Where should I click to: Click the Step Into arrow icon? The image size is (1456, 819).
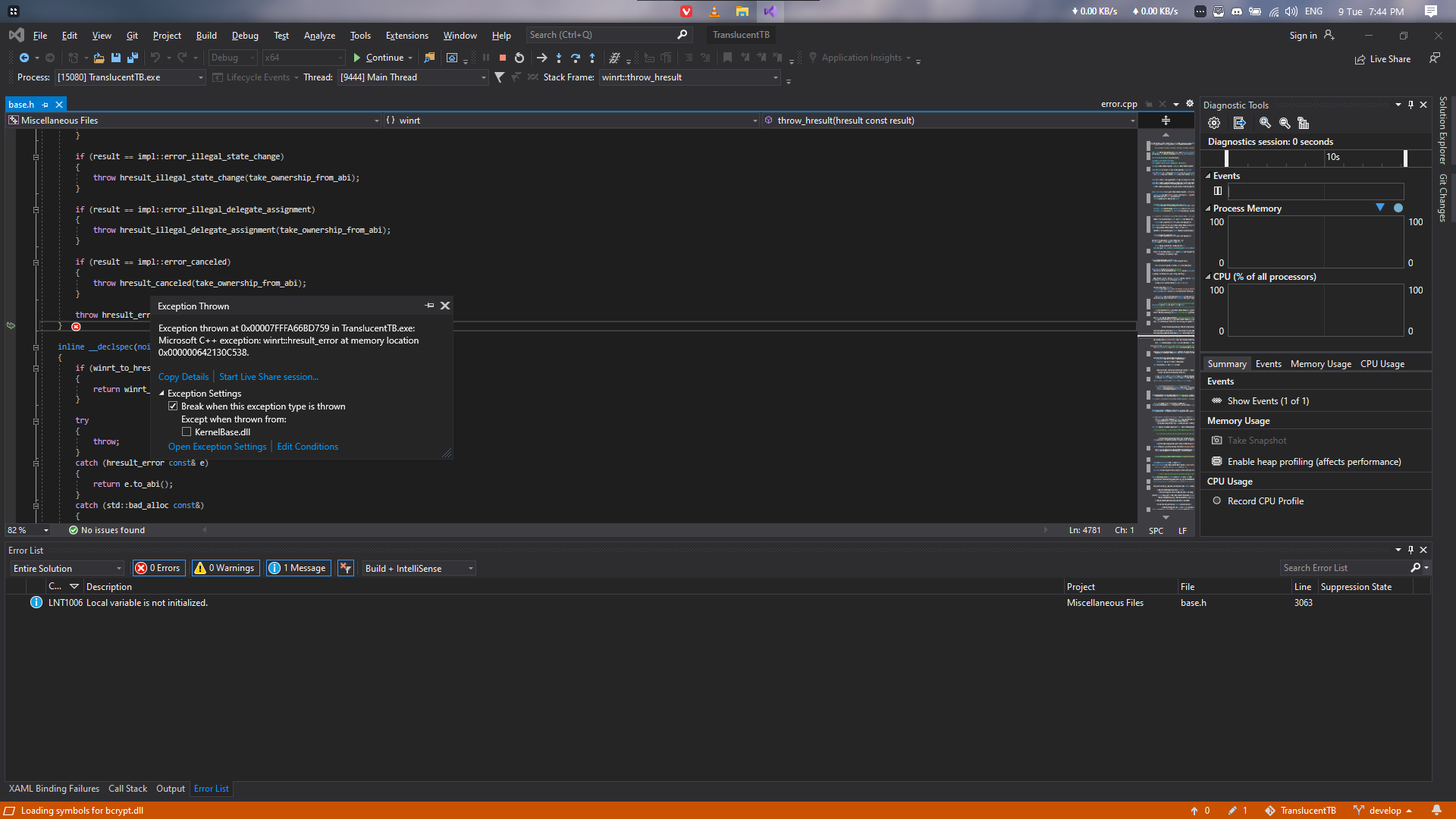tap(559, 58)
